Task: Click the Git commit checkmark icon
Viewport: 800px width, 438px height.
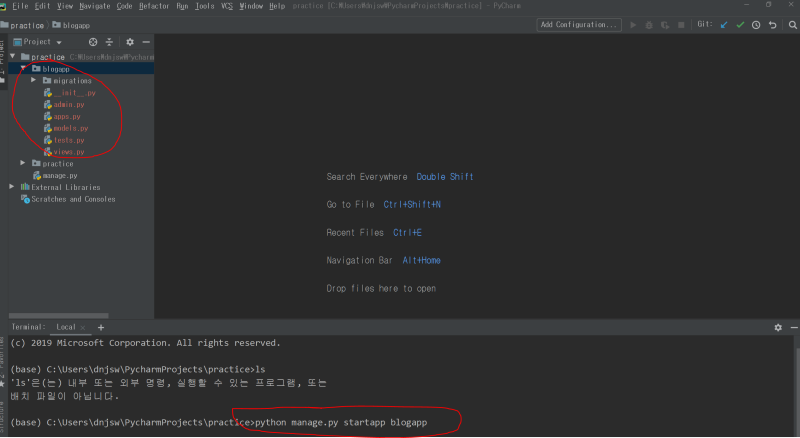Action: point(740,25)
